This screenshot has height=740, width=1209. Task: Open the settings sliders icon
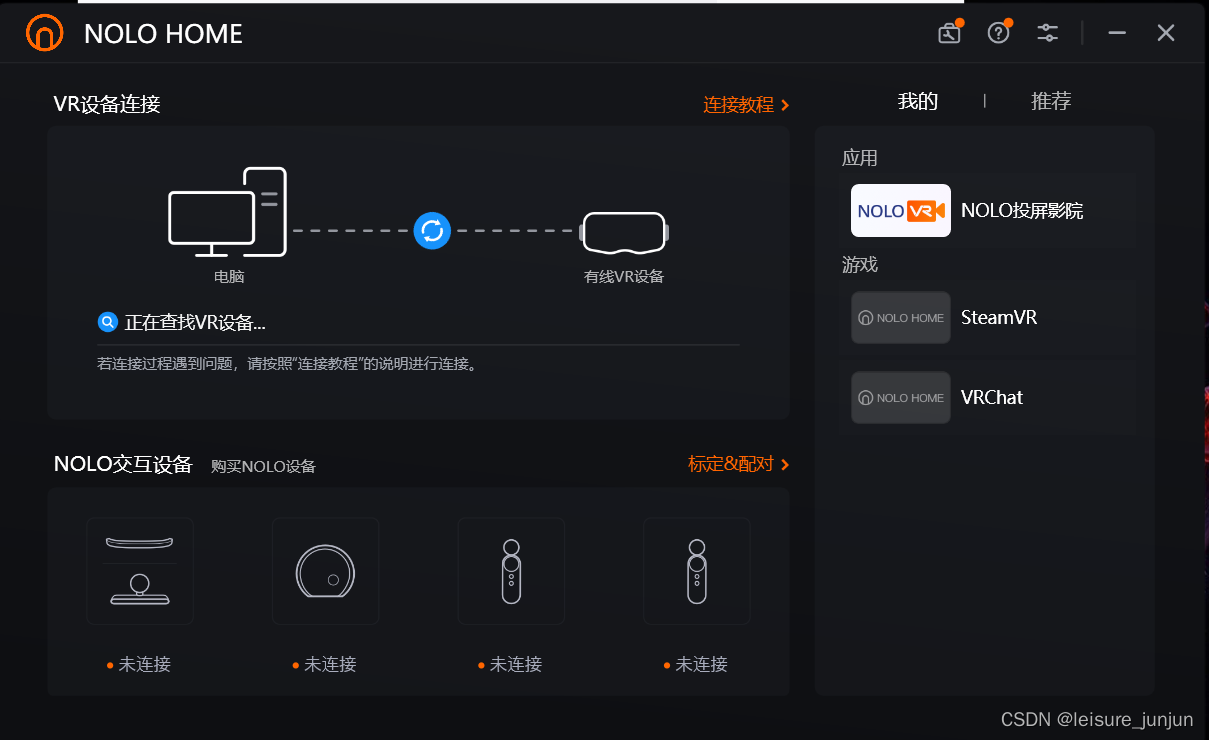[1047, 33]
